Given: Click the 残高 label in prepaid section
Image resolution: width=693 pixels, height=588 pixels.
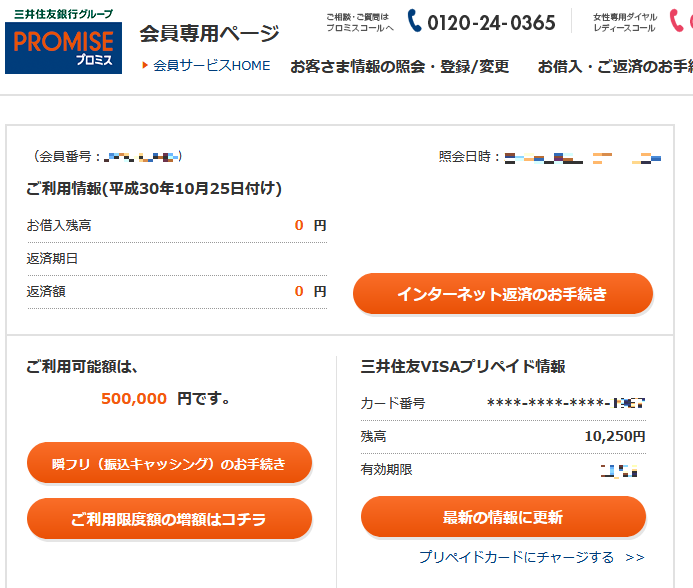Looking at the screenshot, I should pos(373,436).
